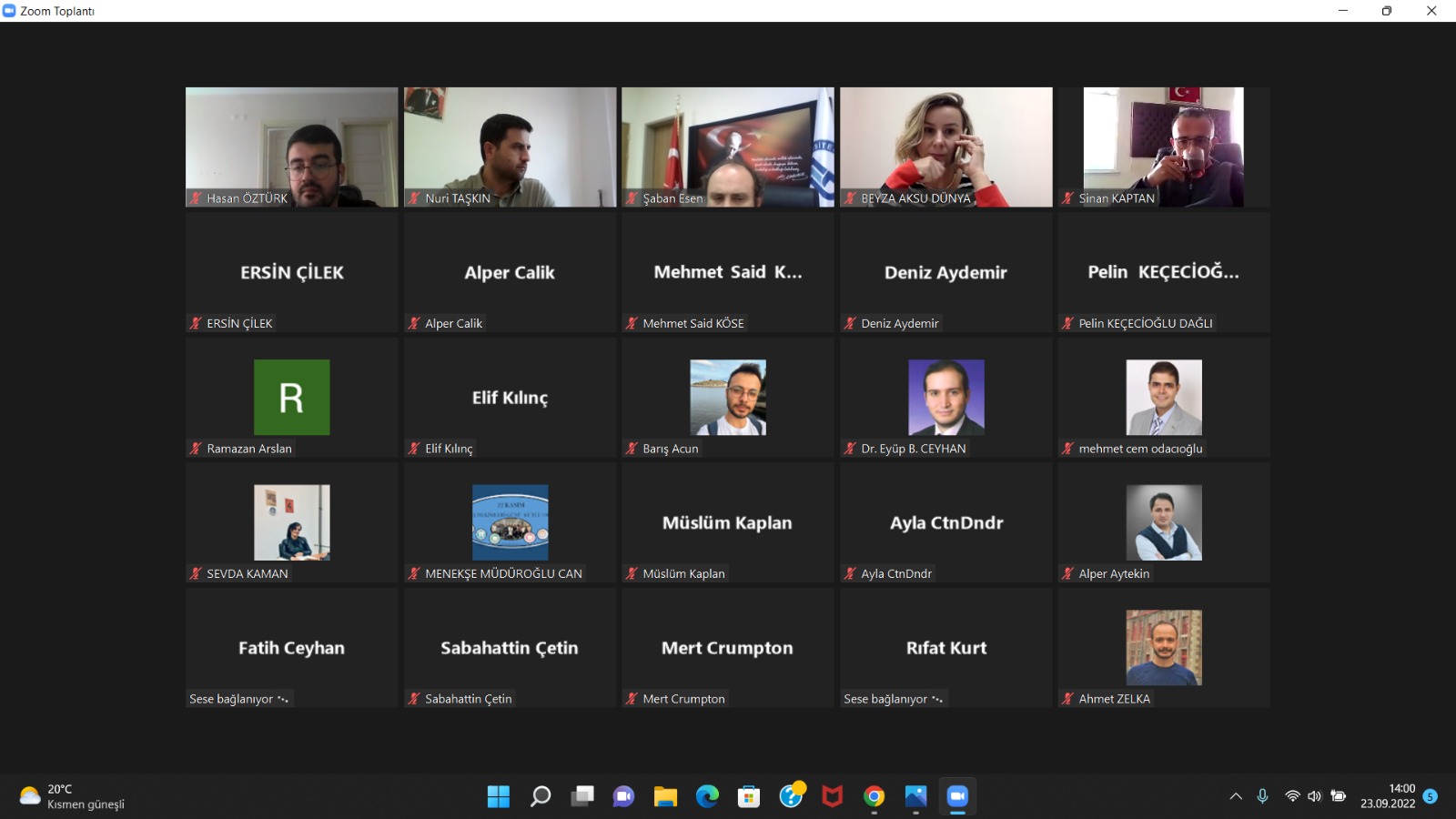Click the muted mic icon beside Sinan KAPTAN
The image size is (1456, 819).
pyautogui.click(x=1067, y=198)
